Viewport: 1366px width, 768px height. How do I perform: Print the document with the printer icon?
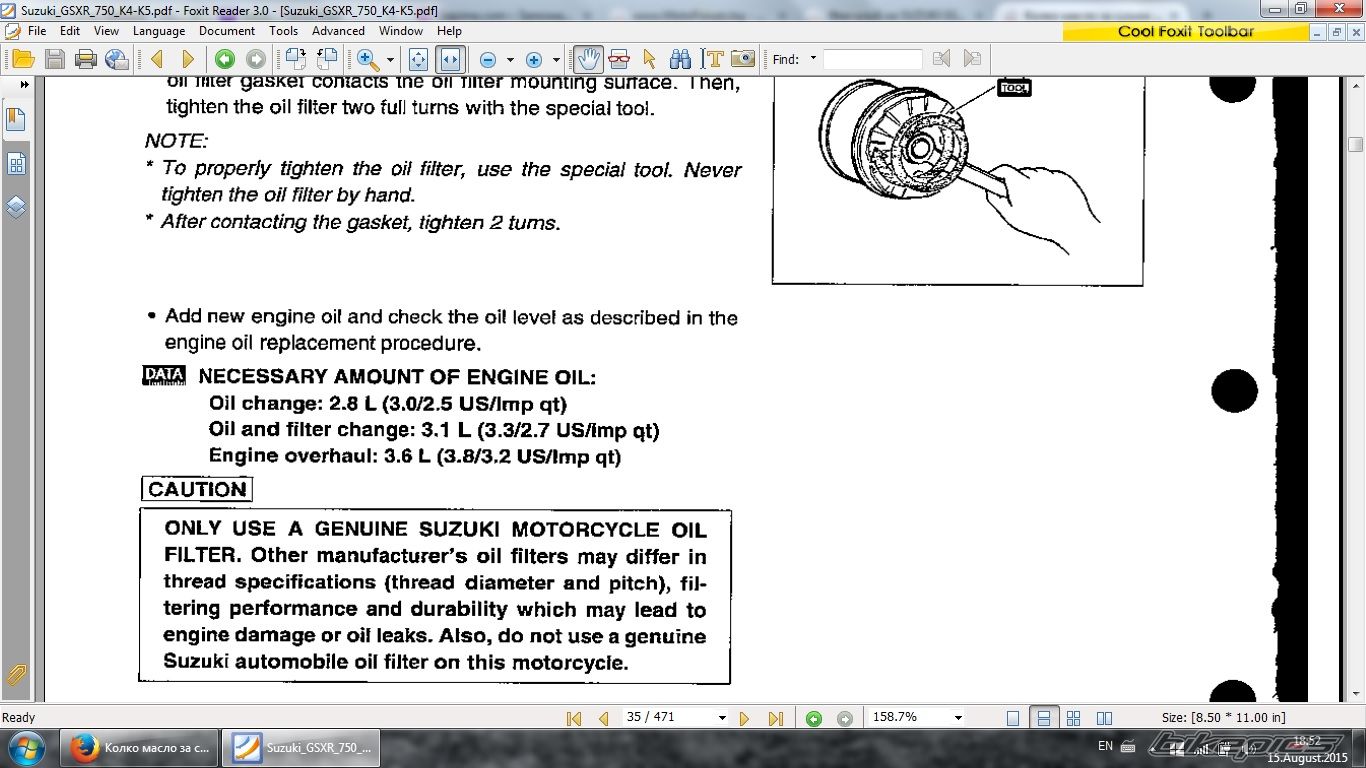pos(86,59)
